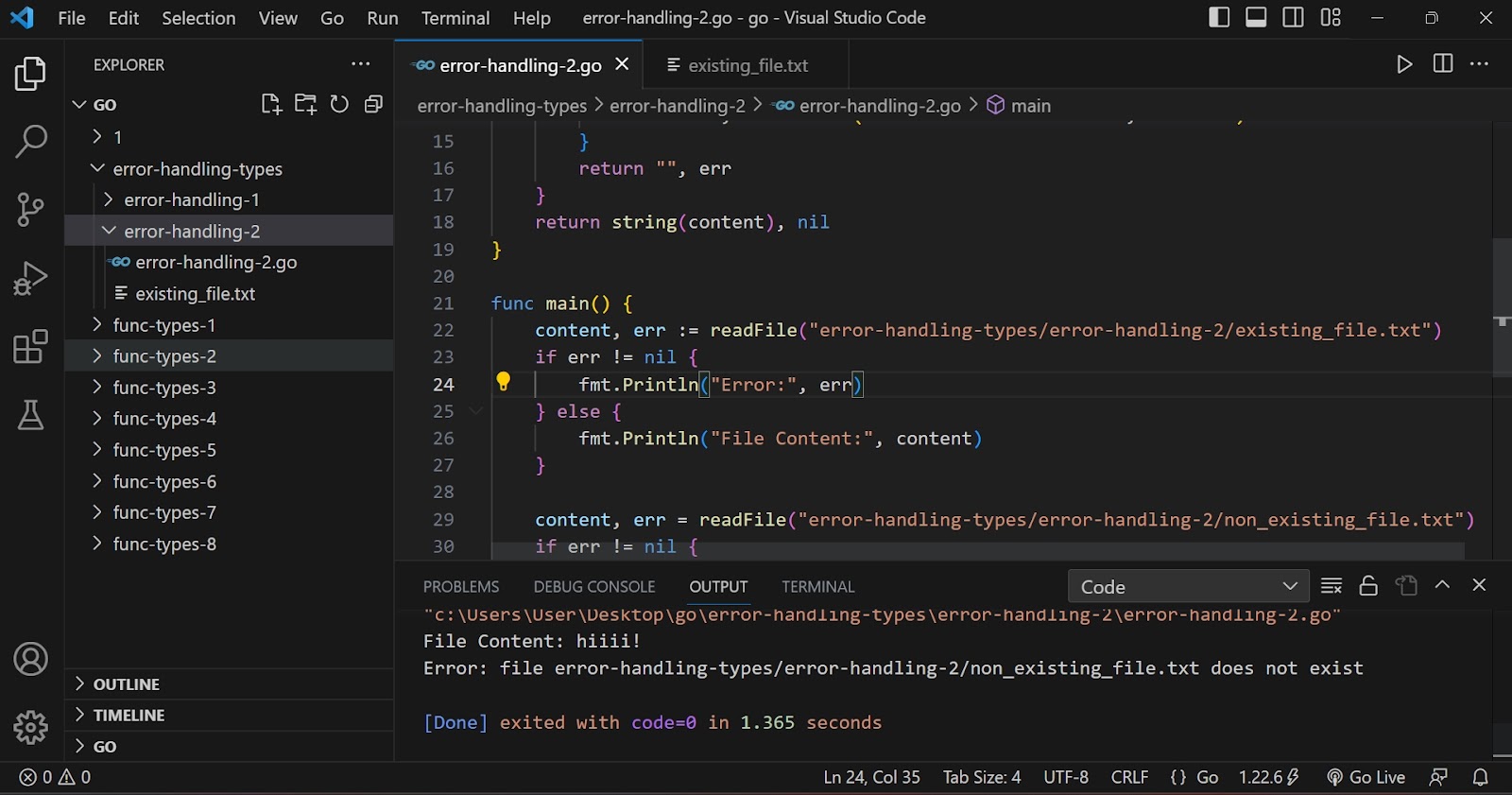The width and height of the screenshot is (1512, 795).
Task: Open notifications bell in status bar
Action: pos(1481,777)
